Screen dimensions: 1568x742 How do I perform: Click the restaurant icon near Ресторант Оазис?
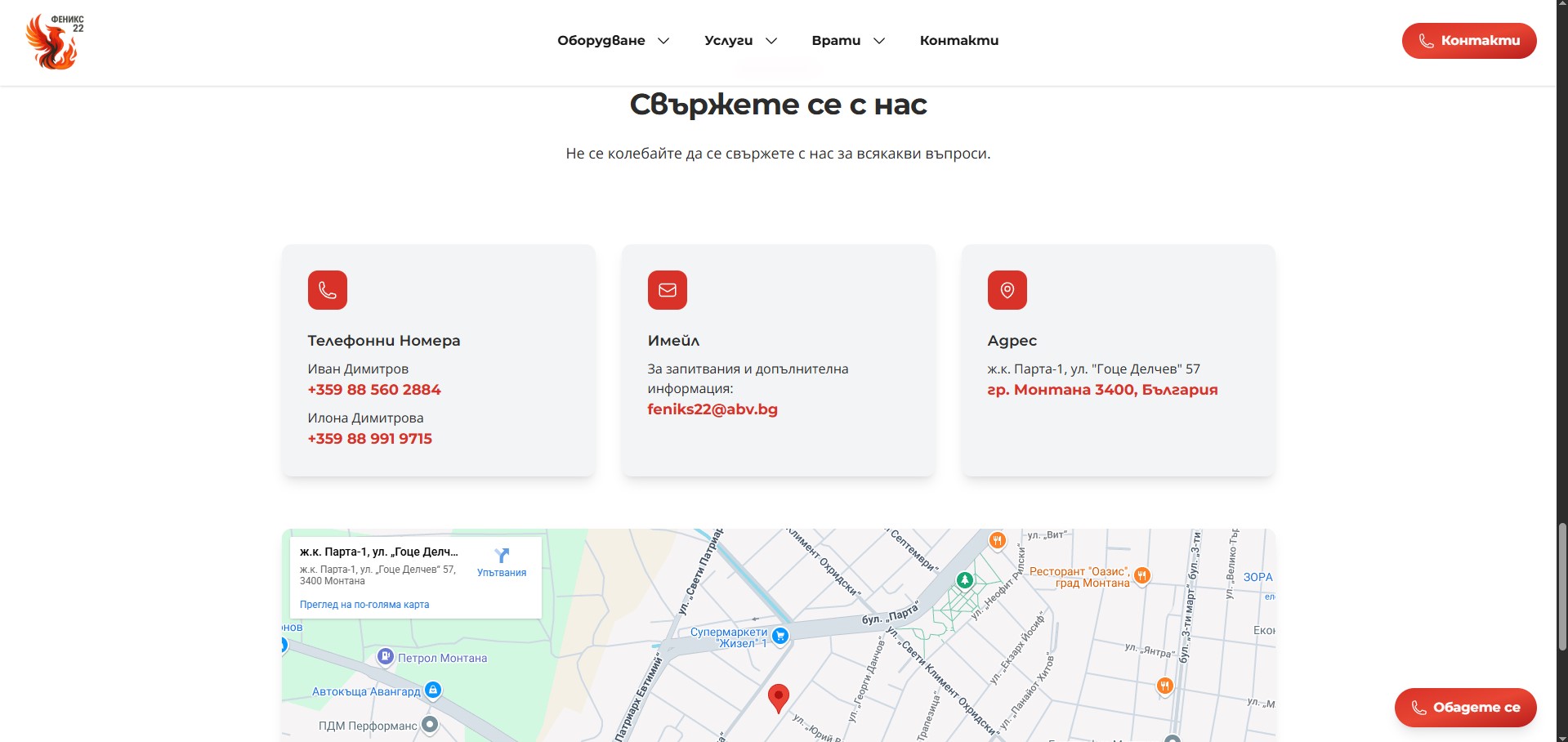coord(1141,574)
